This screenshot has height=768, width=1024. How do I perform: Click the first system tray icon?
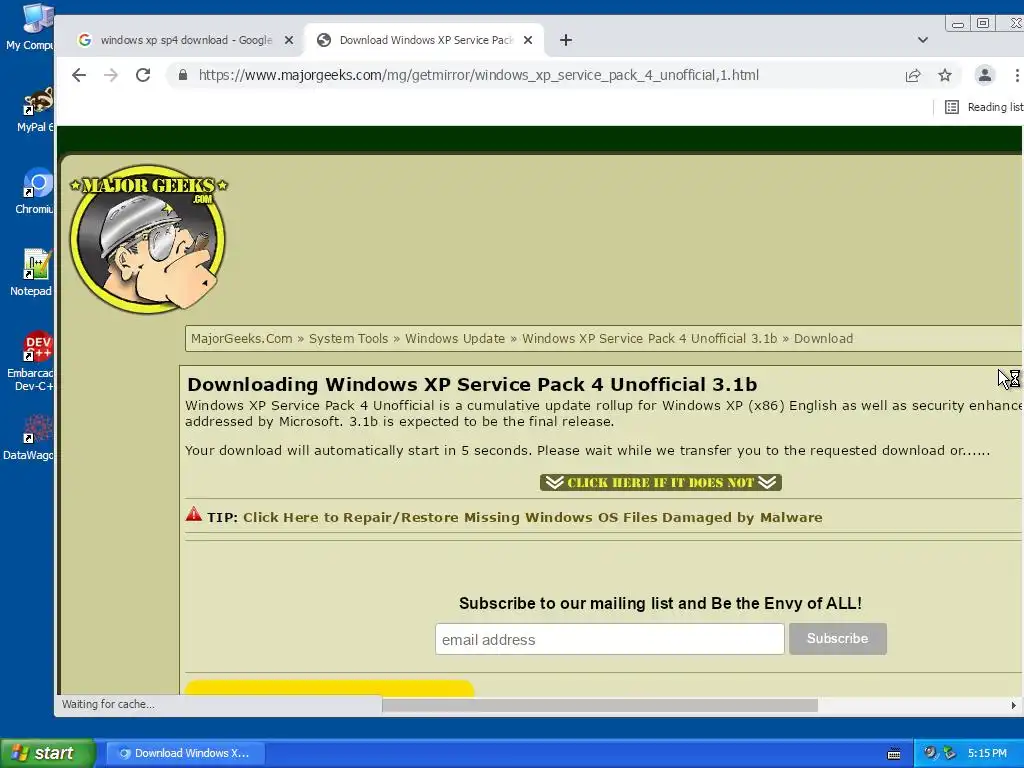[930, 753]
